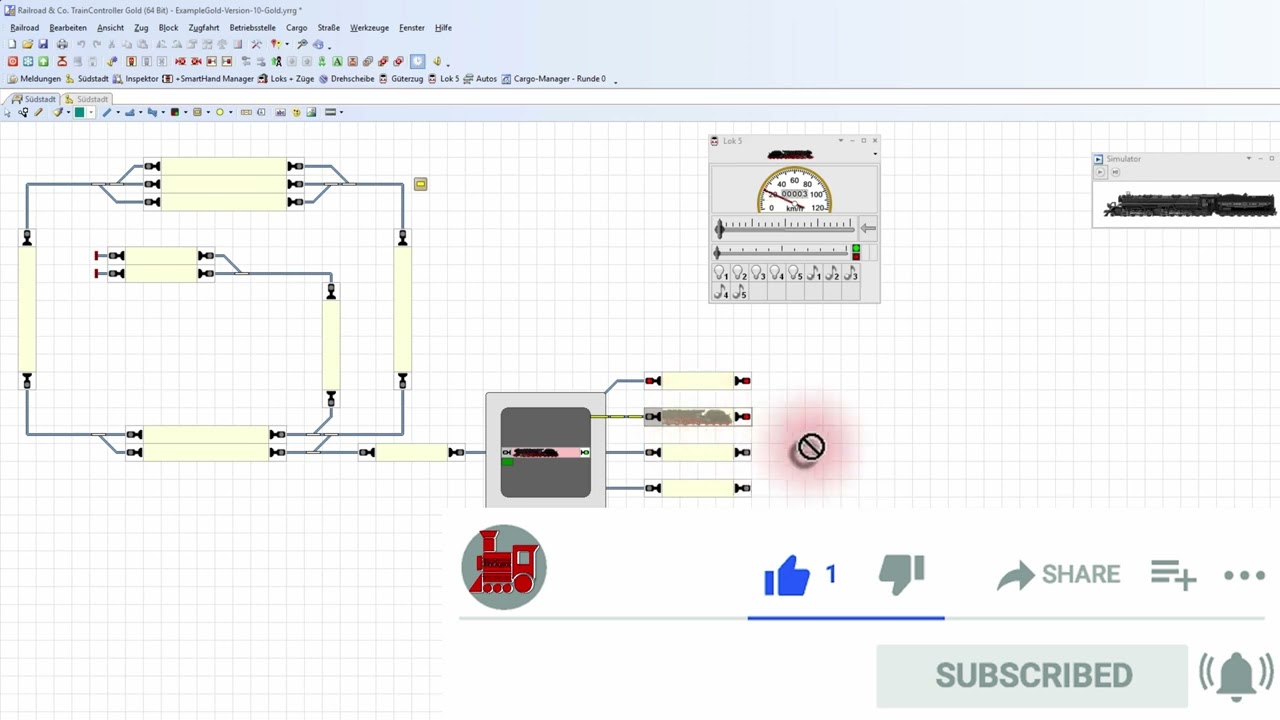Expand the green color swatch dropdown arrow
Viewport: 1280px width, 720px height.
click(90, 112)
